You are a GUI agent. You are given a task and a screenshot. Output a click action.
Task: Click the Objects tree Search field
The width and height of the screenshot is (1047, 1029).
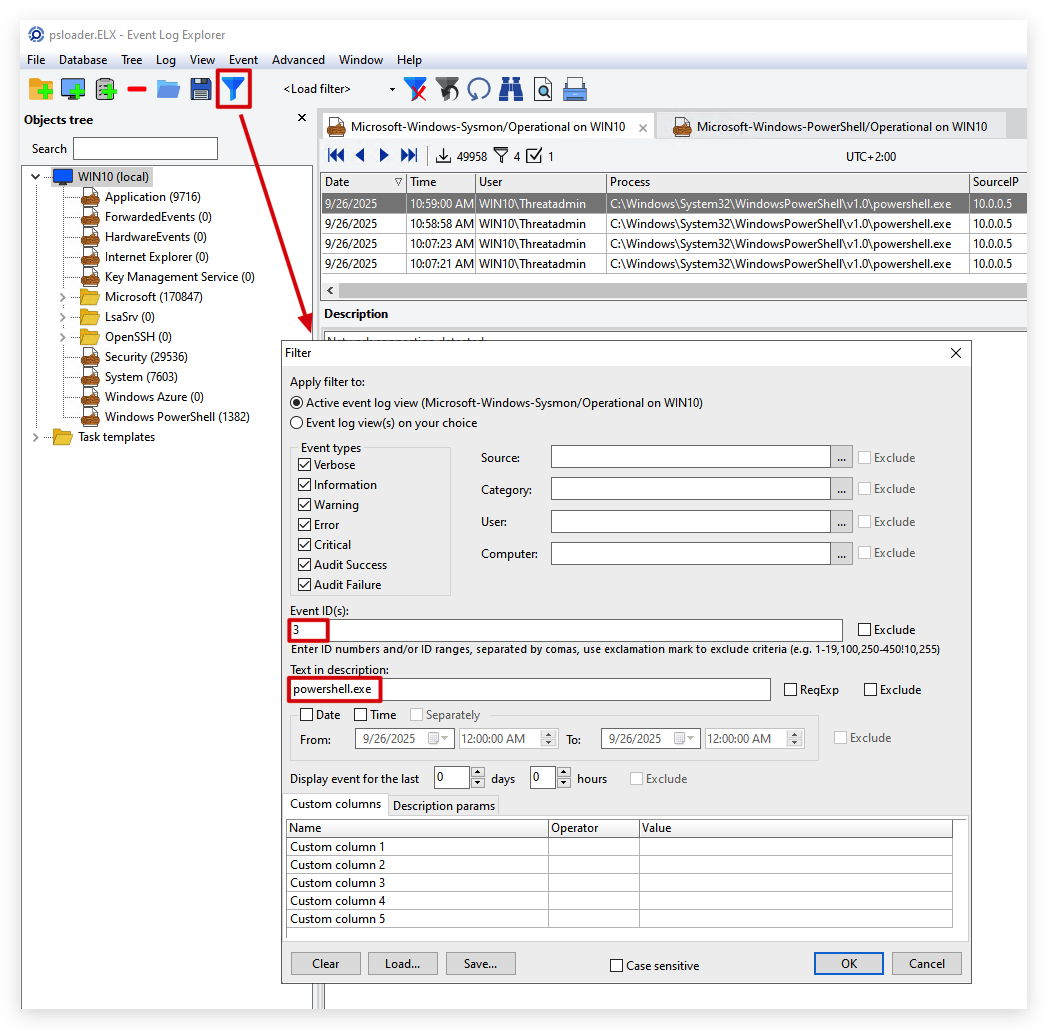pos(146,148)
